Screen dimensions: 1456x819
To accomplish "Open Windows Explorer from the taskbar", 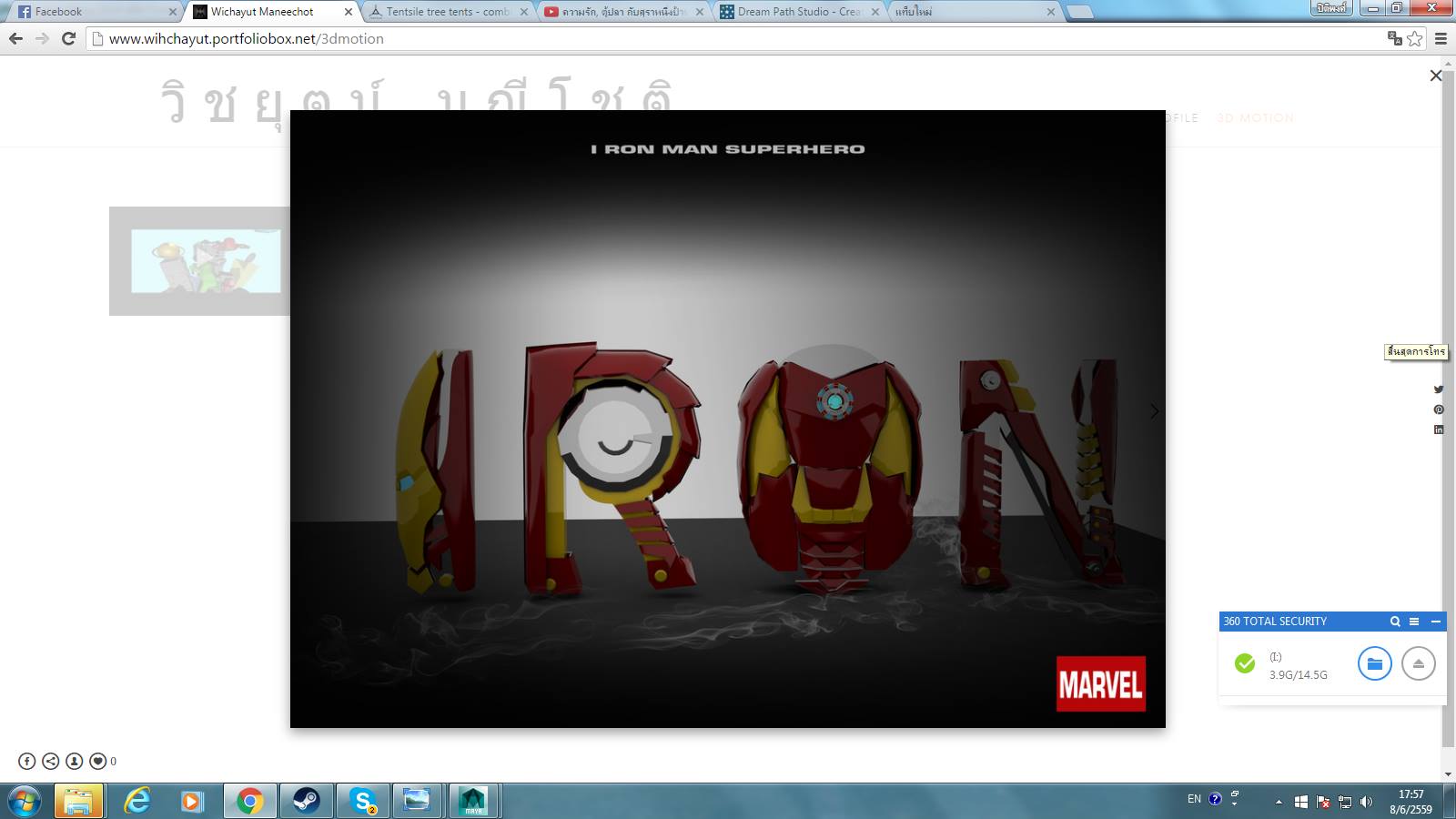I will tap(78, 801).
